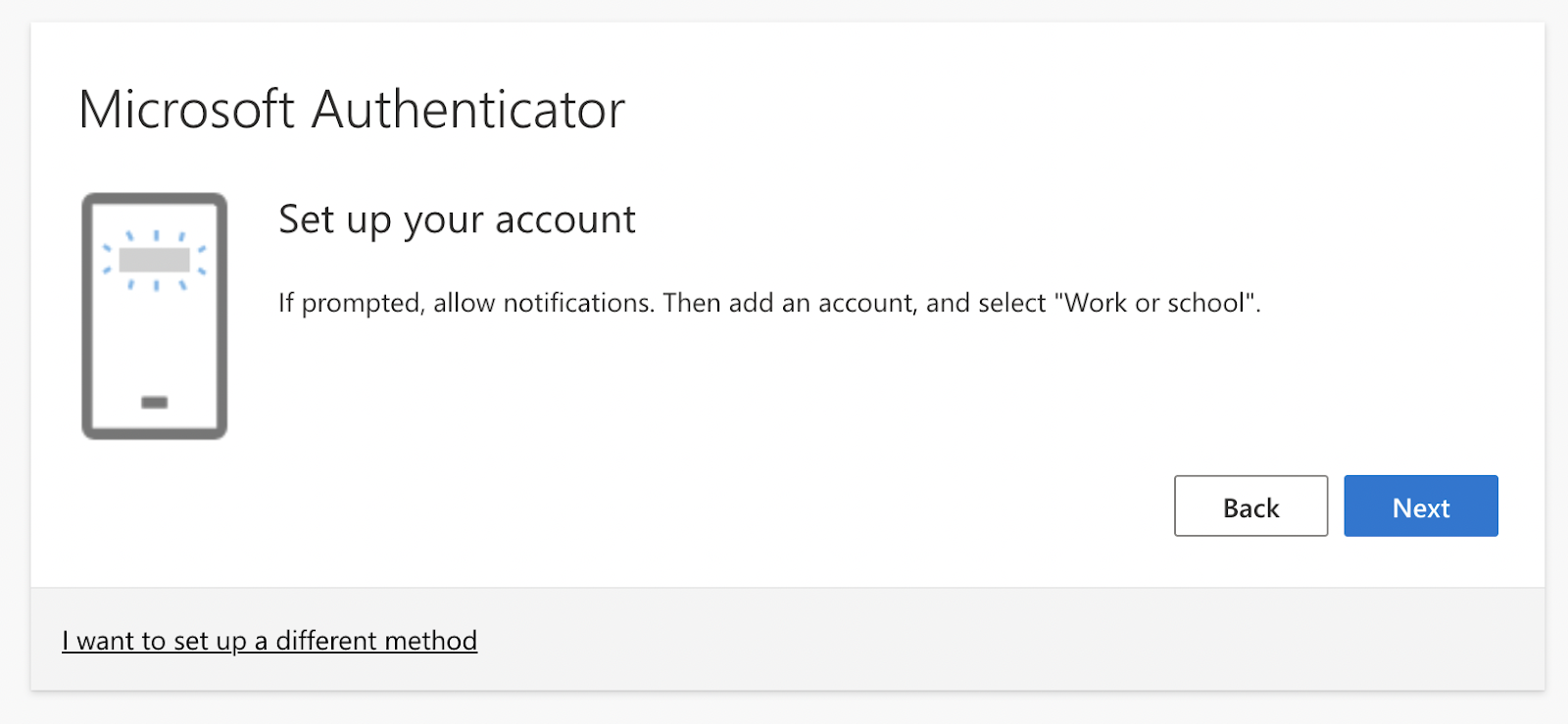Click the gray notification banner inside phone graphic
The image size is (1568, 724).
coord(155,260)
